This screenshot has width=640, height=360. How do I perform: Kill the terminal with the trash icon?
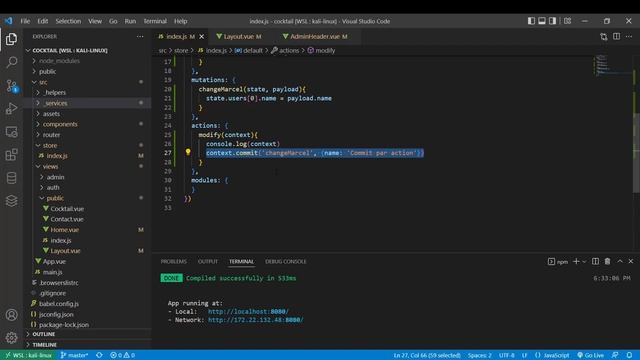tap(607, 261)
